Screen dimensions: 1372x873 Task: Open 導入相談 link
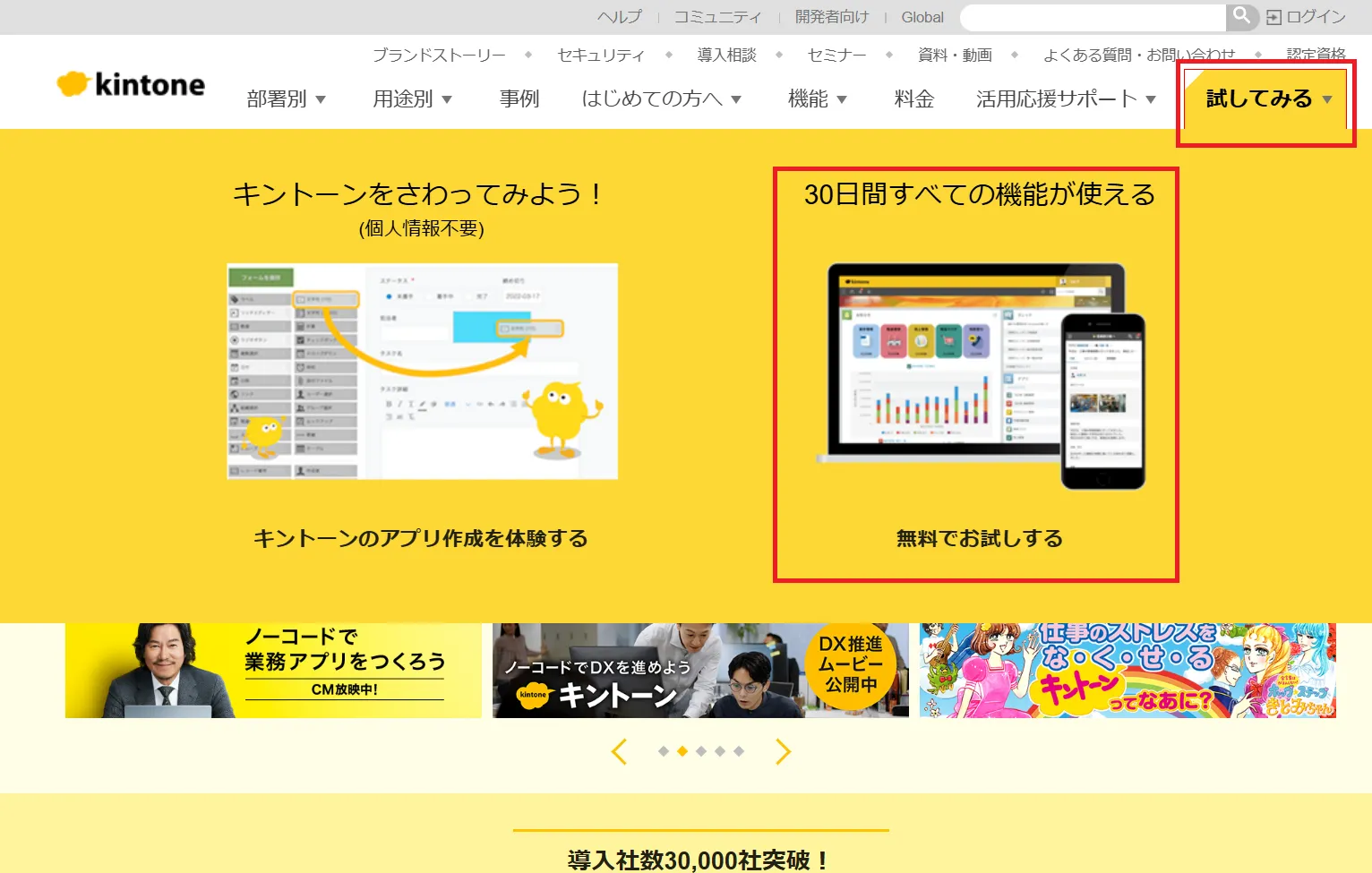pyautogui.click(x=726, y=55)
